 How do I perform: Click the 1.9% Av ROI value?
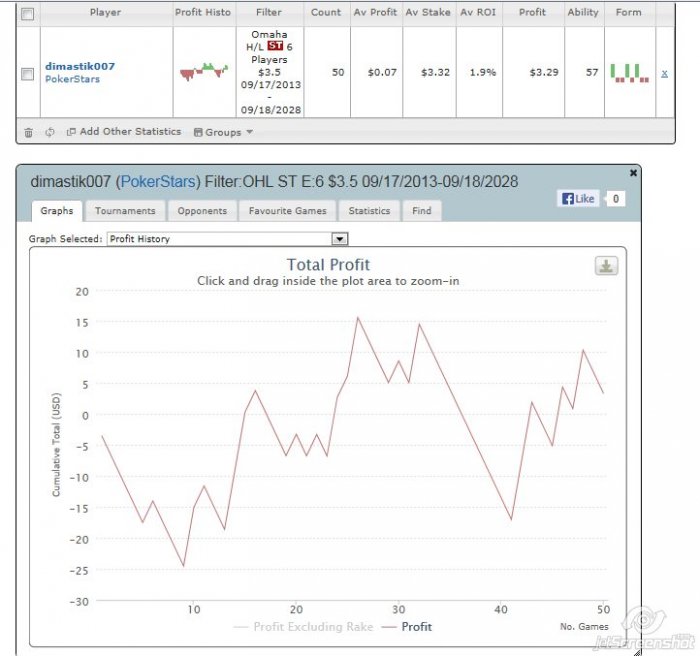coord(482,72)
